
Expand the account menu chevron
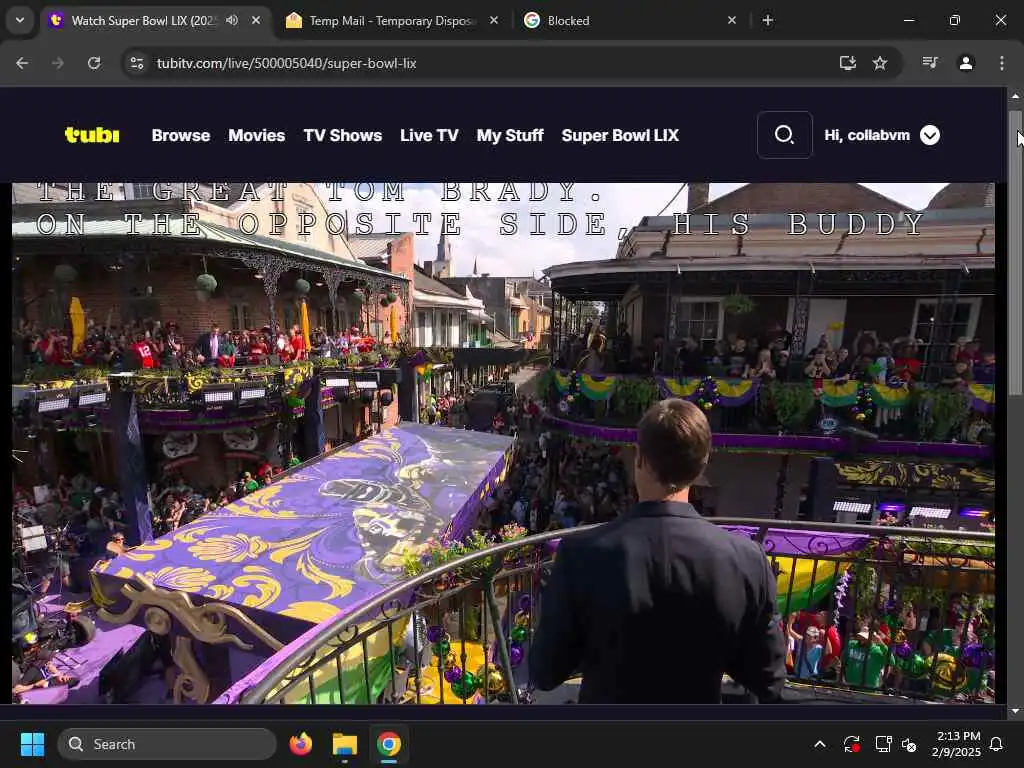(930, 135)
